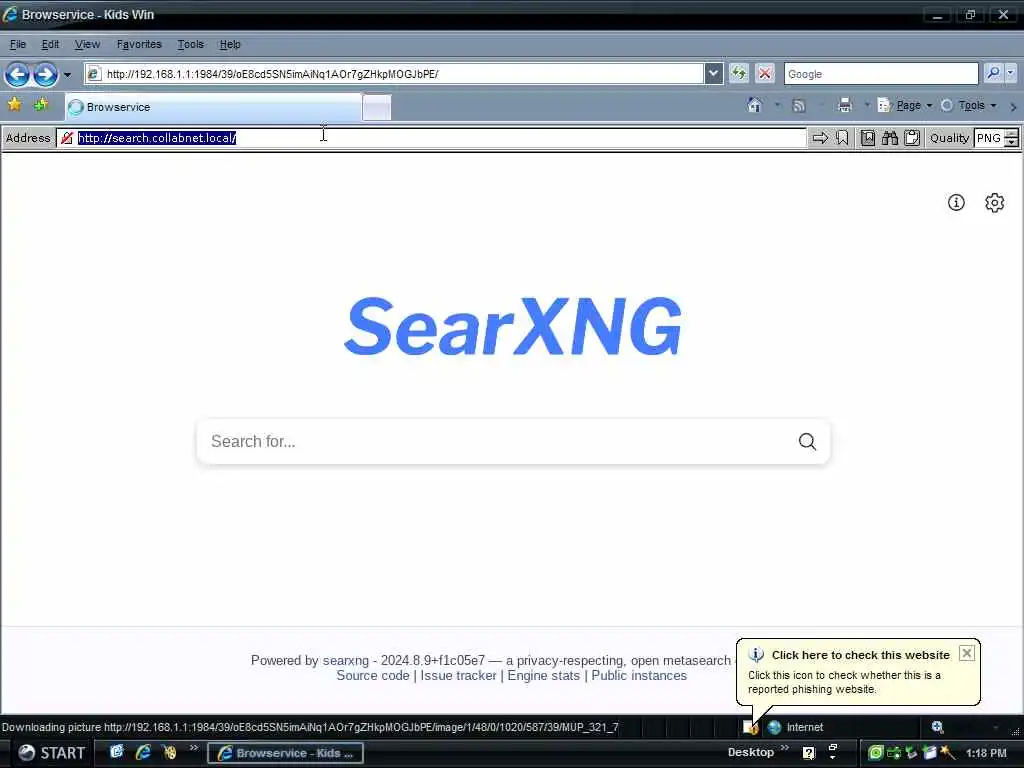Decrease Quality with the down stepper arrow

pos(1011,142)
